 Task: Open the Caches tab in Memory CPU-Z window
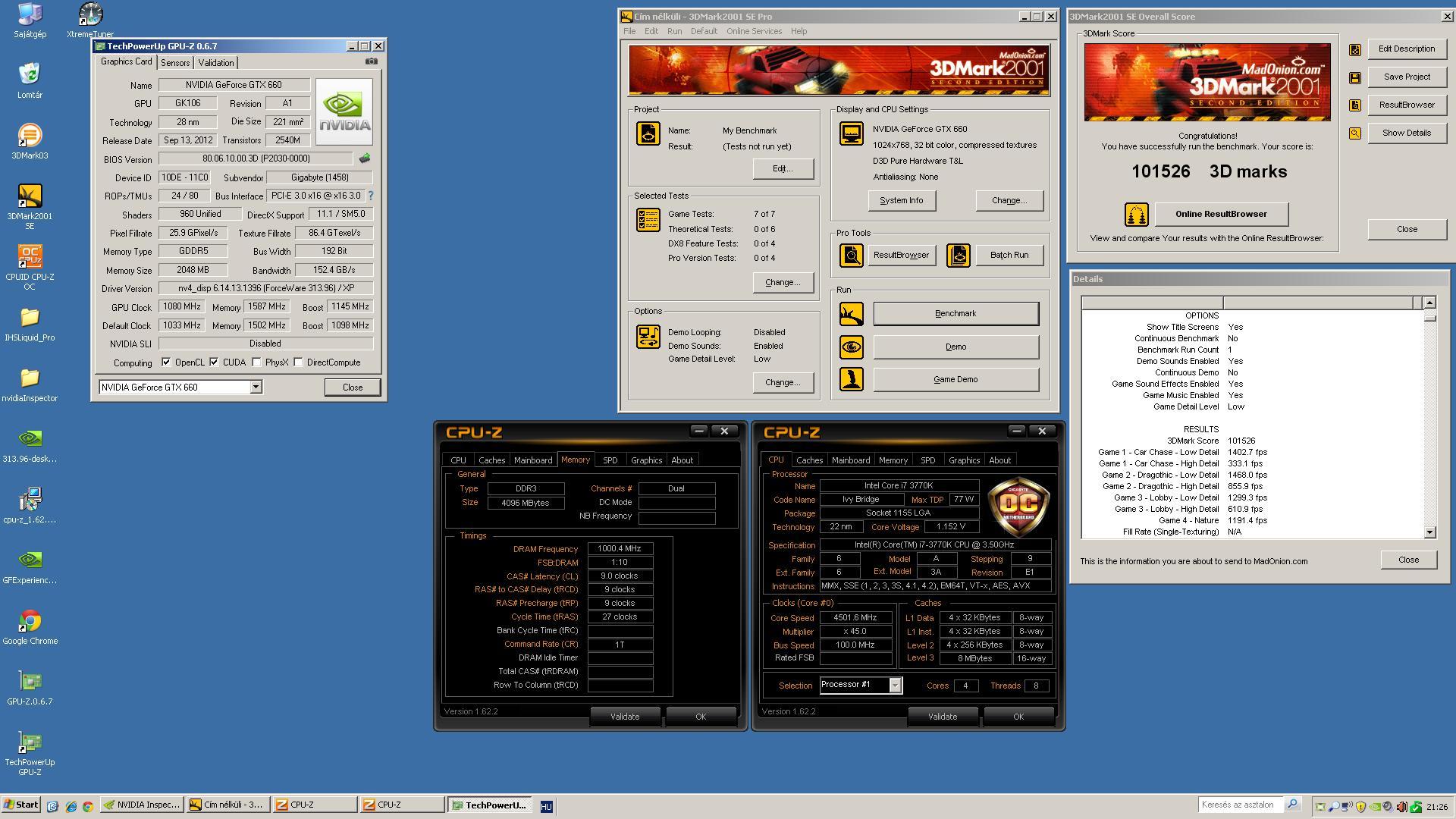(x=491, y=460)
